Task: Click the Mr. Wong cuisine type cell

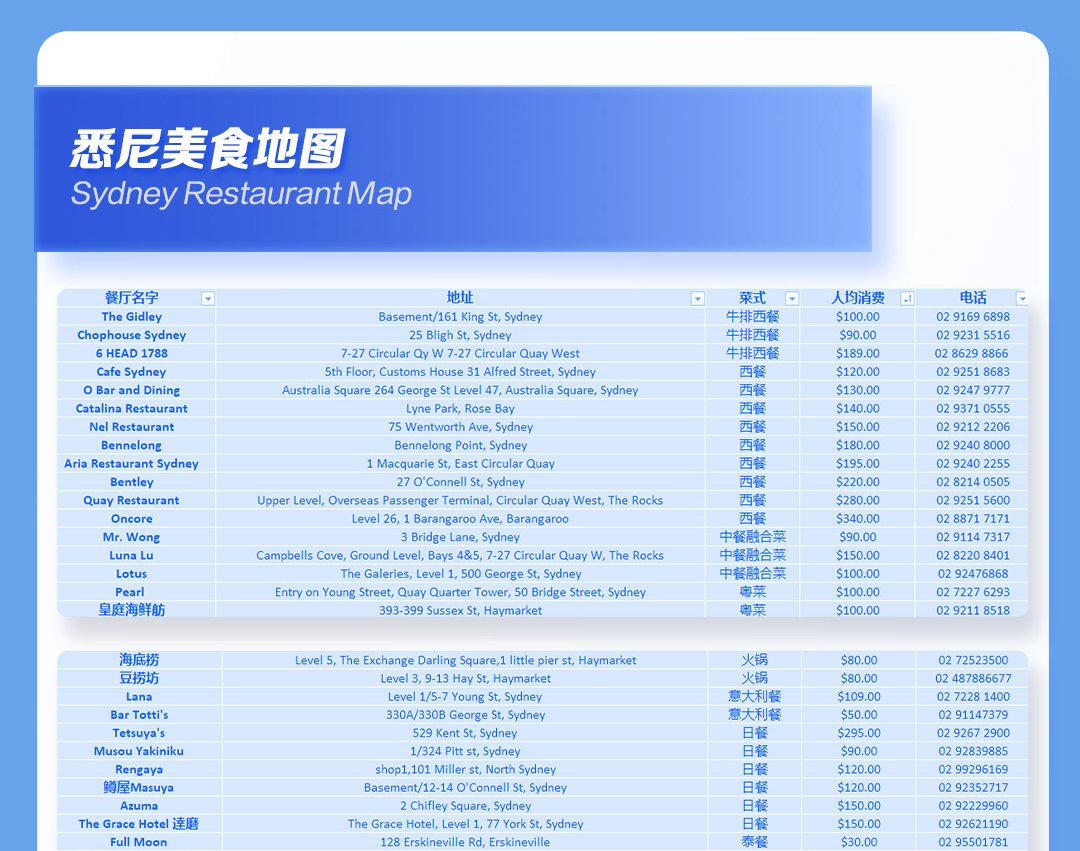Action: [752, 537]
